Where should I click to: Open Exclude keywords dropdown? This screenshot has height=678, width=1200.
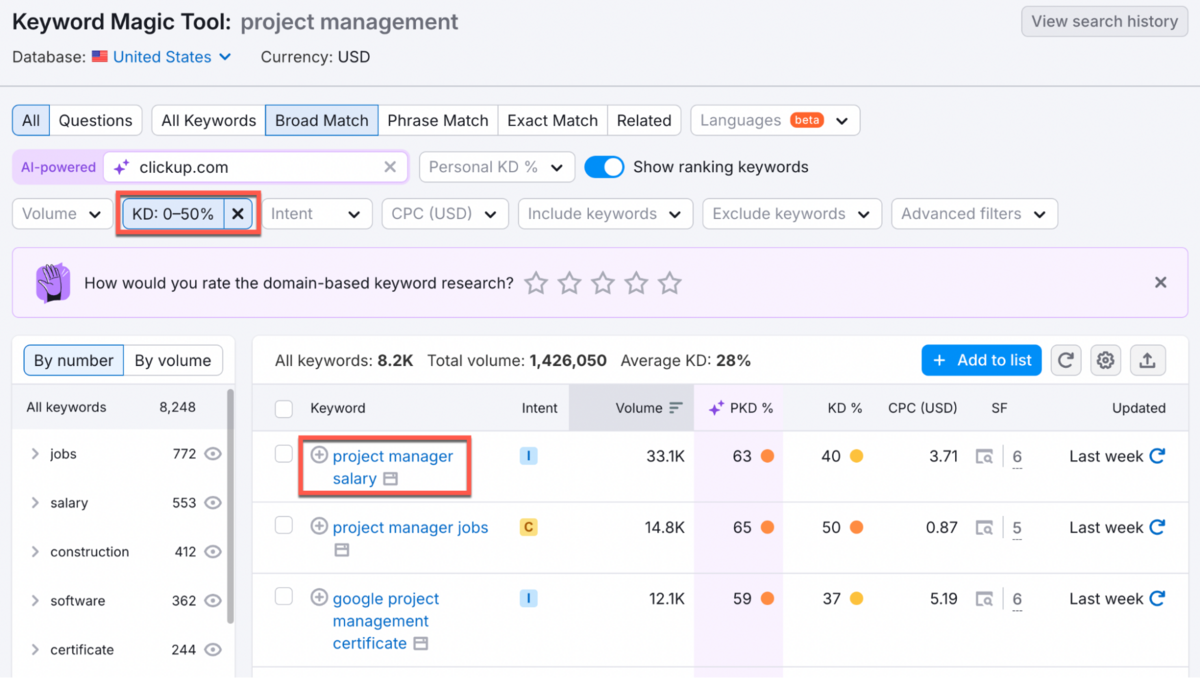point(792,214)
